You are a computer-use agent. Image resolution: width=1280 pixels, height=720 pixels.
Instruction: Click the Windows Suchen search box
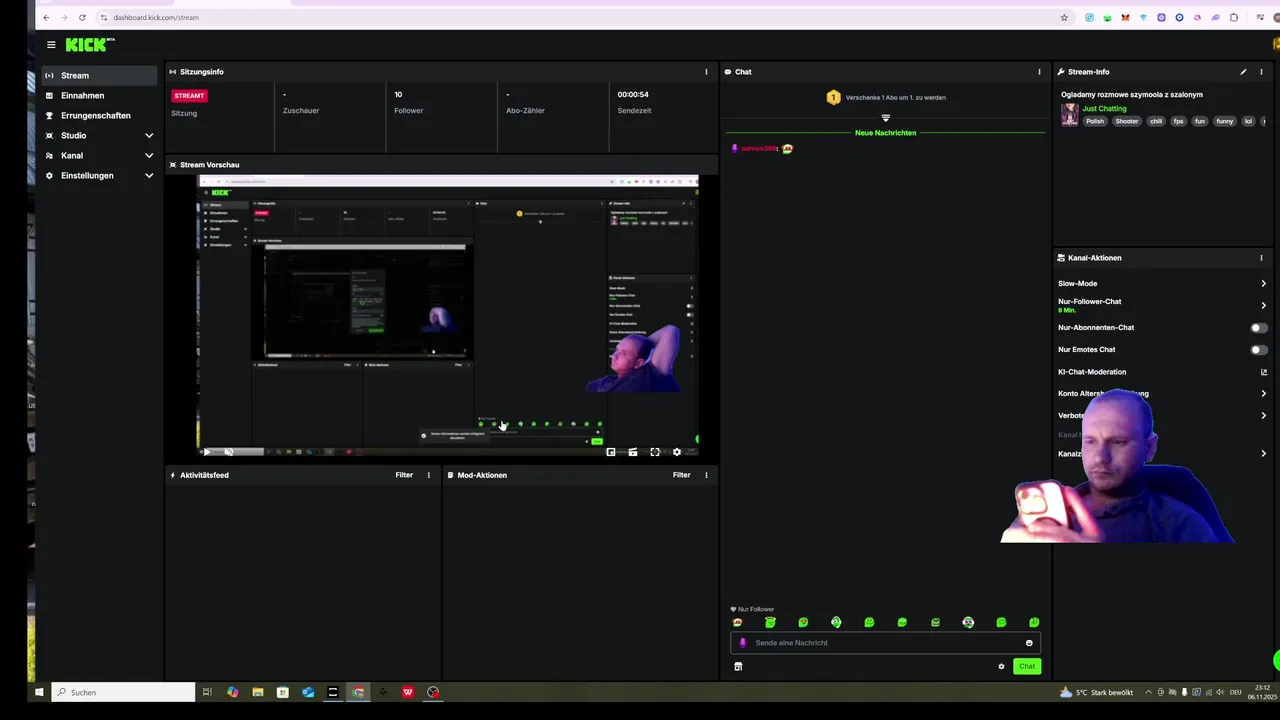click(x=123, y=692)
